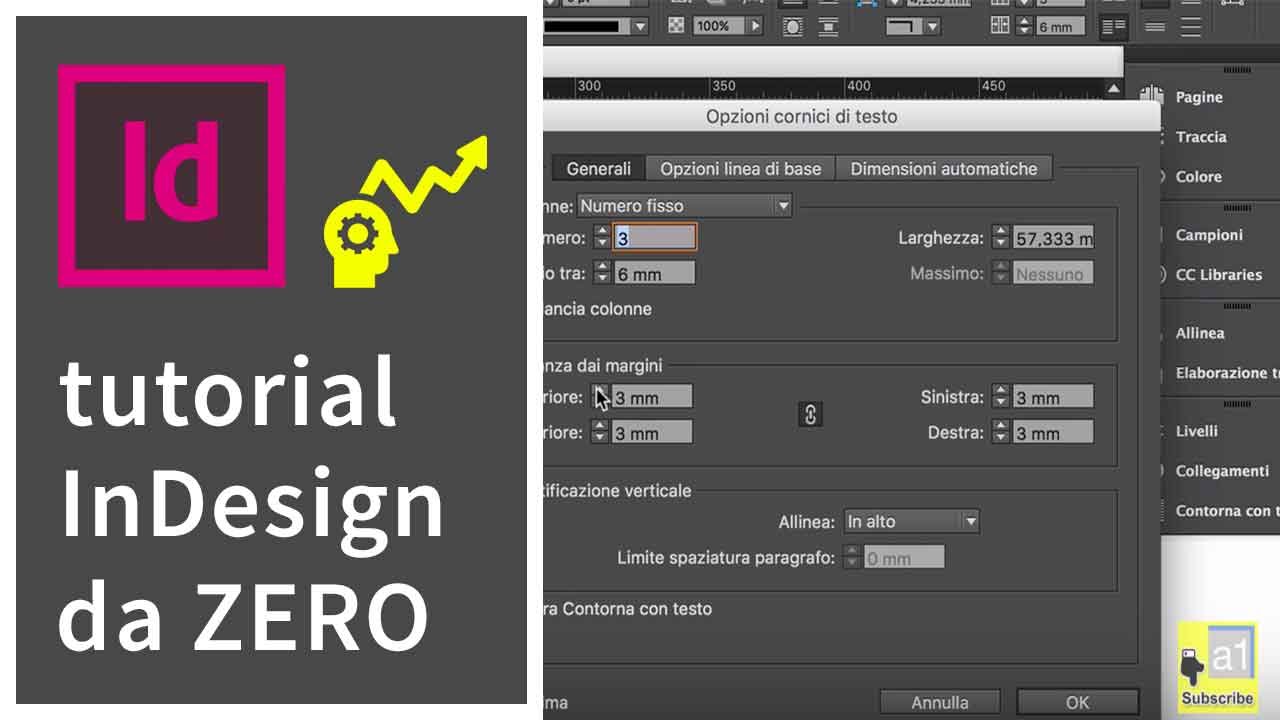Click the scroll-up arrow above the ruler
This screenshot has width=1280, height=720.
click(x=1114, y=87)
